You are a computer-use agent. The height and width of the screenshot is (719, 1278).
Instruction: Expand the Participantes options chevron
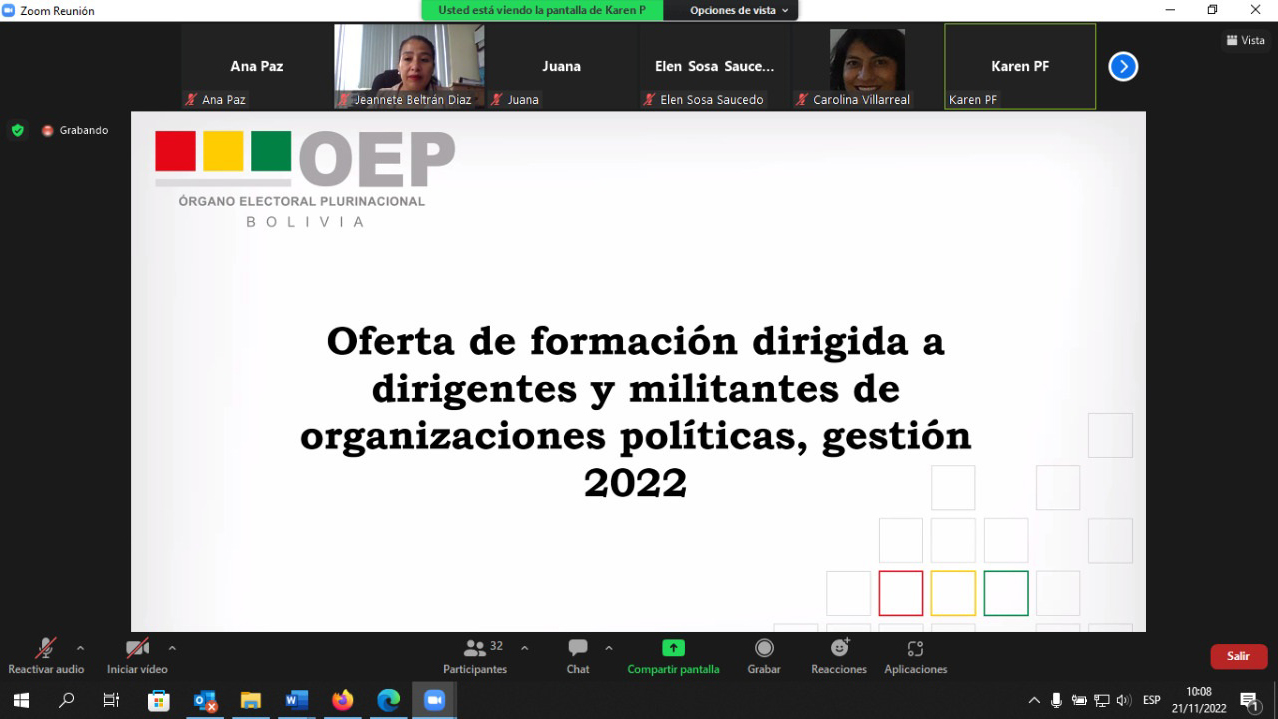click(525, 648)
